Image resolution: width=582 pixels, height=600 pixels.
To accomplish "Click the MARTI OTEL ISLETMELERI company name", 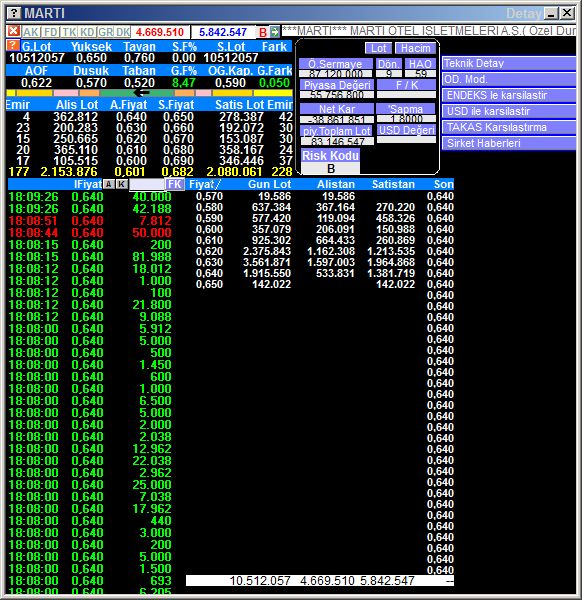I will coord(435,31).
